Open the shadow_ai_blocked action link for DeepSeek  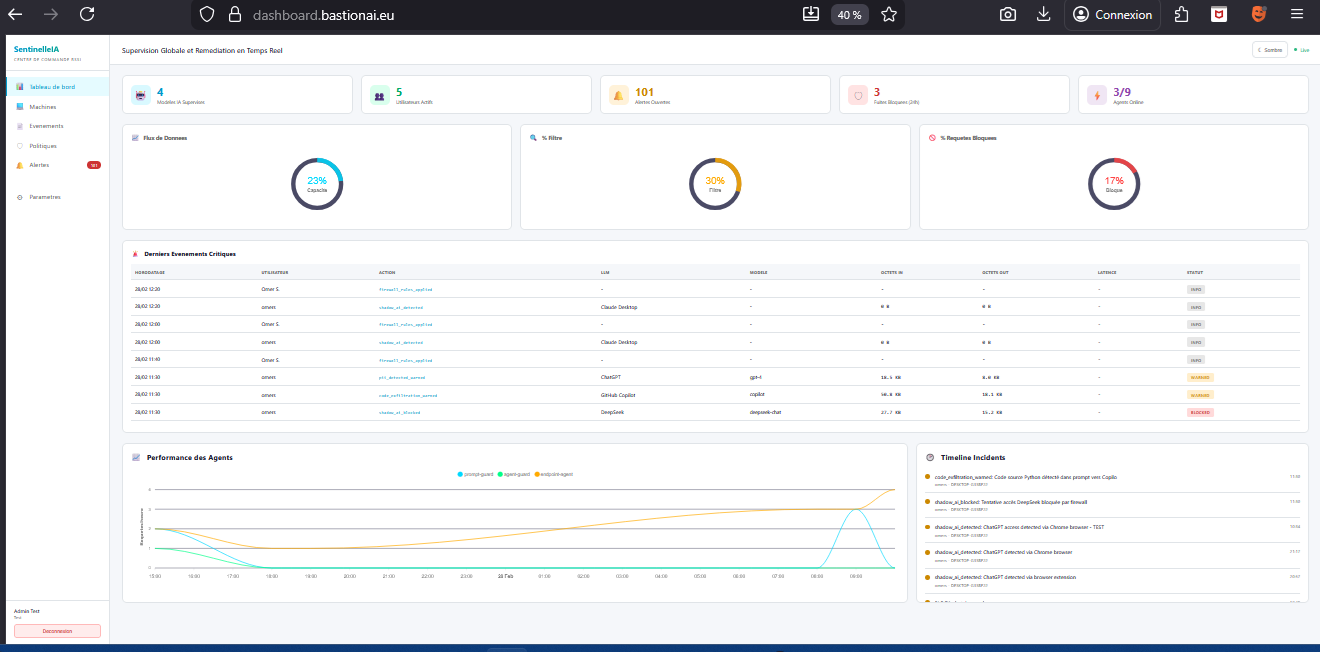pos(400,411)
